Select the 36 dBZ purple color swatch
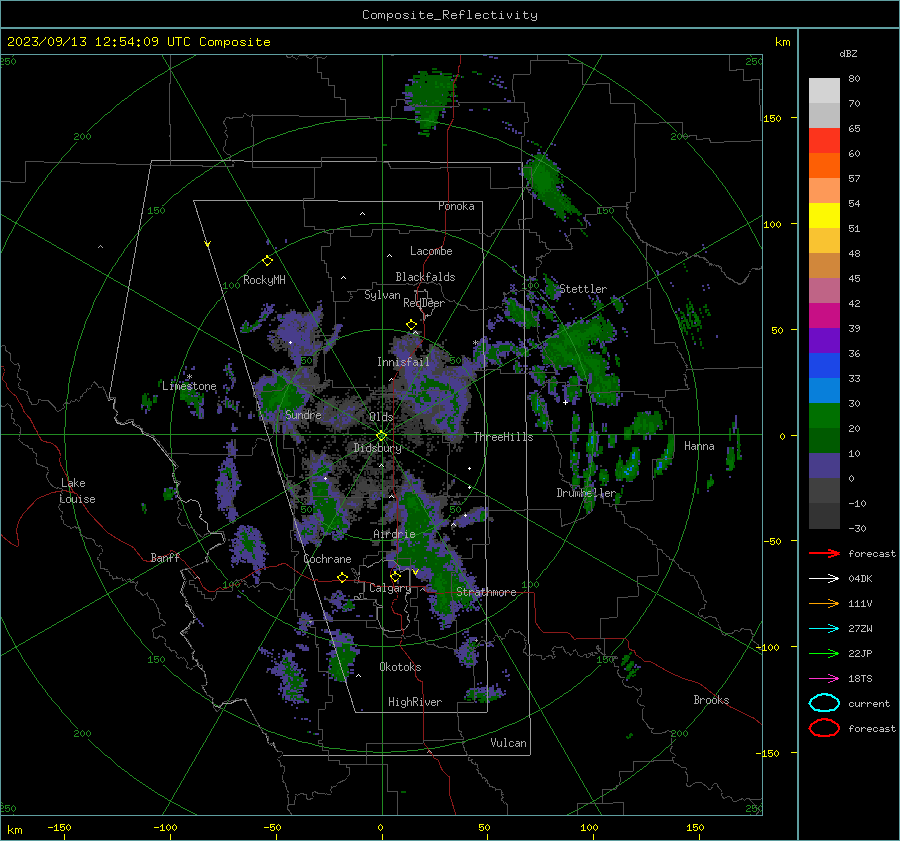Screen dimensions: 900x841 point(824,340)
